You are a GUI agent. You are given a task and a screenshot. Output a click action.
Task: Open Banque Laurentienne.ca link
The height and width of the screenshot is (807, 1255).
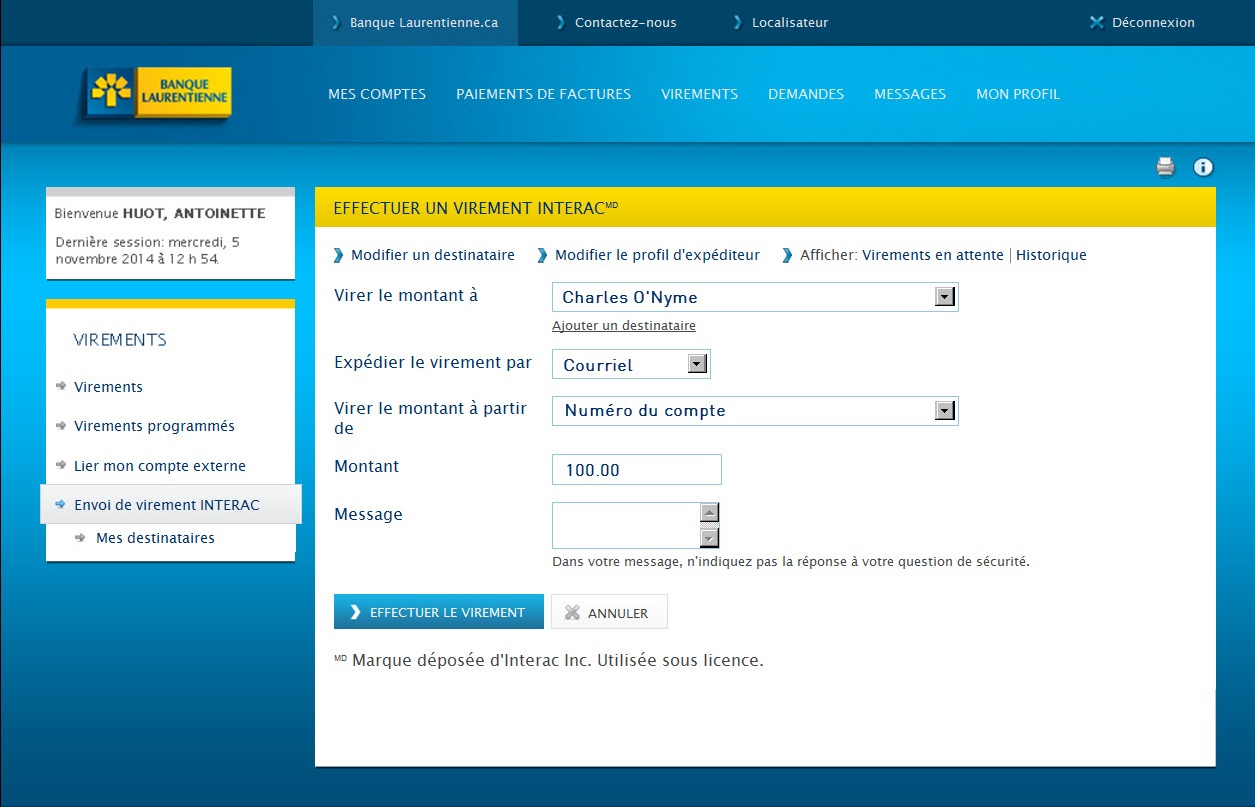[x=424, y=22]
